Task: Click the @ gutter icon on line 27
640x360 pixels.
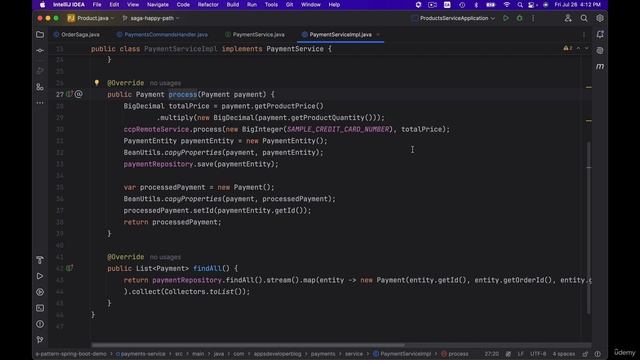Action: click(79, 94)
